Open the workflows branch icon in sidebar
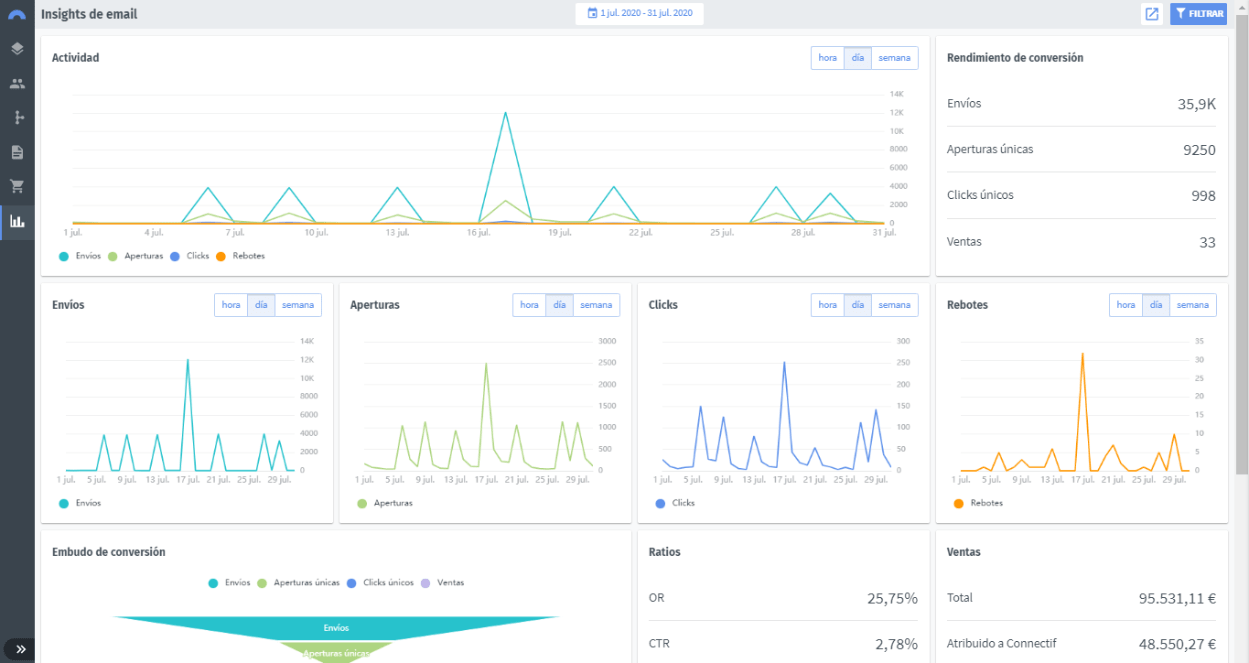The height and width of the screenshot is (663, 1249). tap(17, 117)
